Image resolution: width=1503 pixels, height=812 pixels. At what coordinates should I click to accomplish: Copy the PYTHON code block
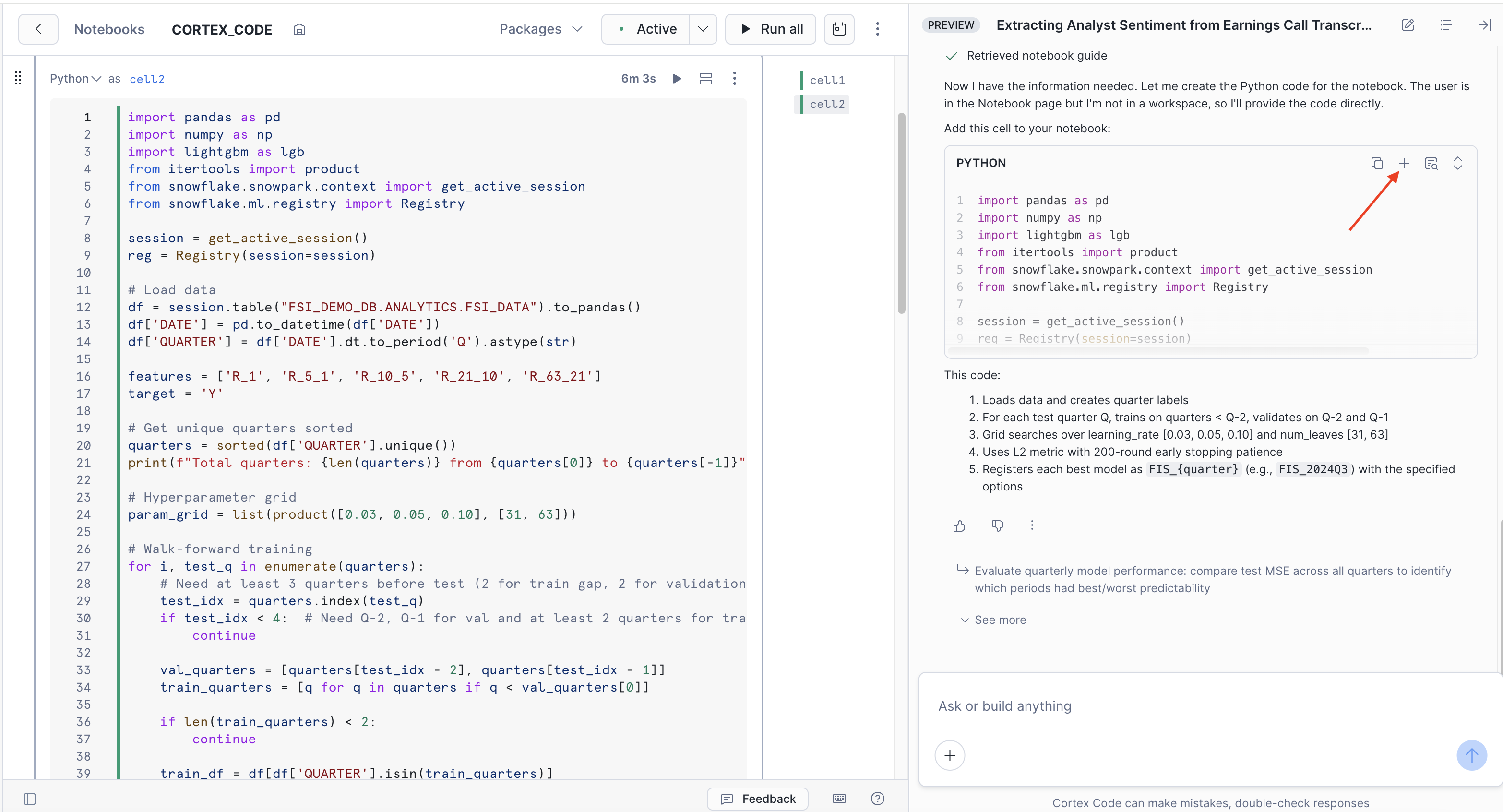[1377, 163]
